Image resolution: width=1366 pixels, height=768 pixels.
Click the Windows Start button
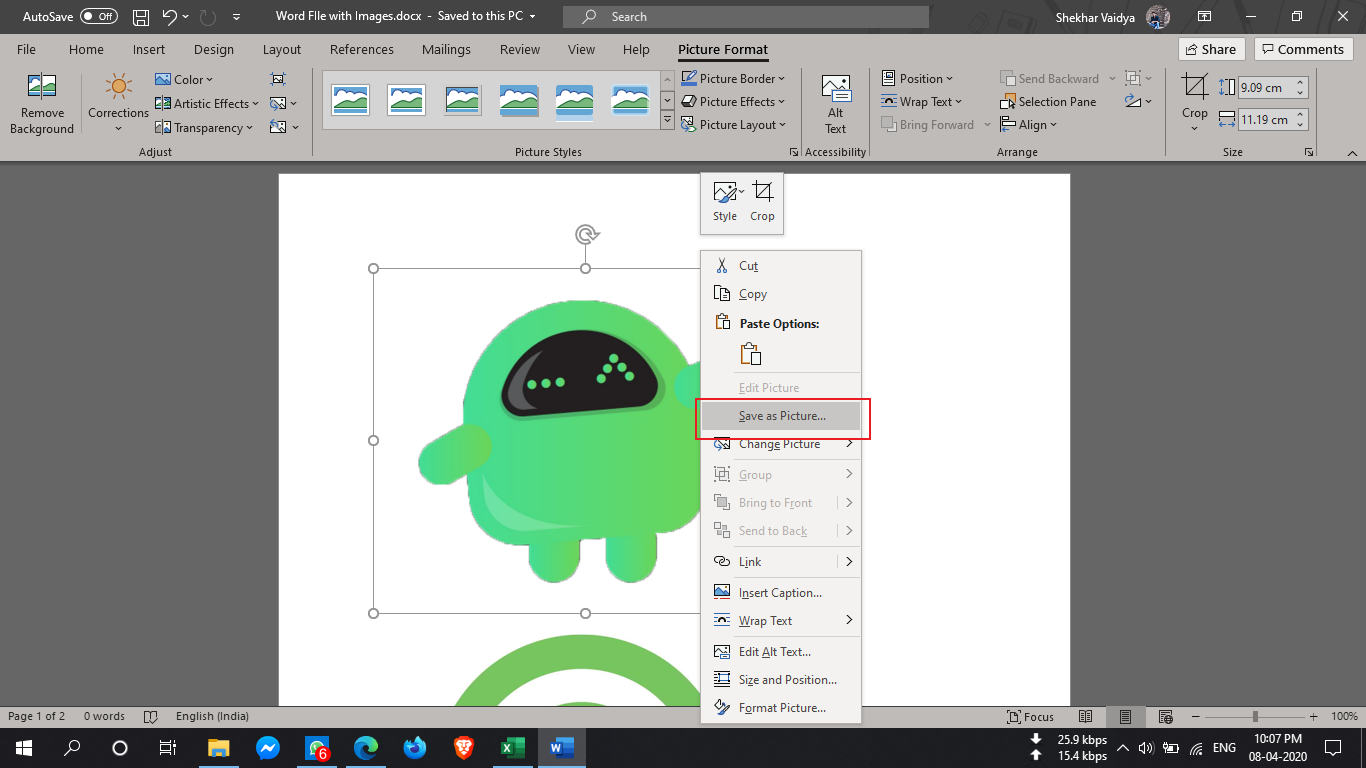[23, 748]
